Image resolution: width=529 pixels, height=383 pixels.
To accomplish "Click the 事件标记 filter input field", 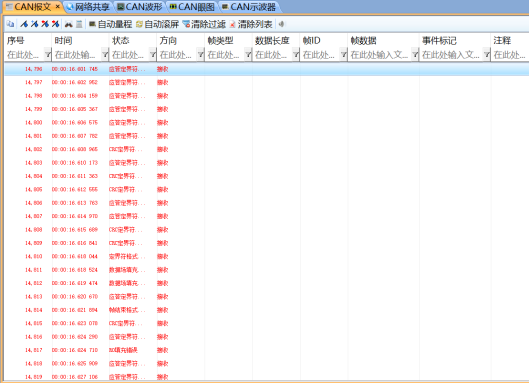I will 451,55.
